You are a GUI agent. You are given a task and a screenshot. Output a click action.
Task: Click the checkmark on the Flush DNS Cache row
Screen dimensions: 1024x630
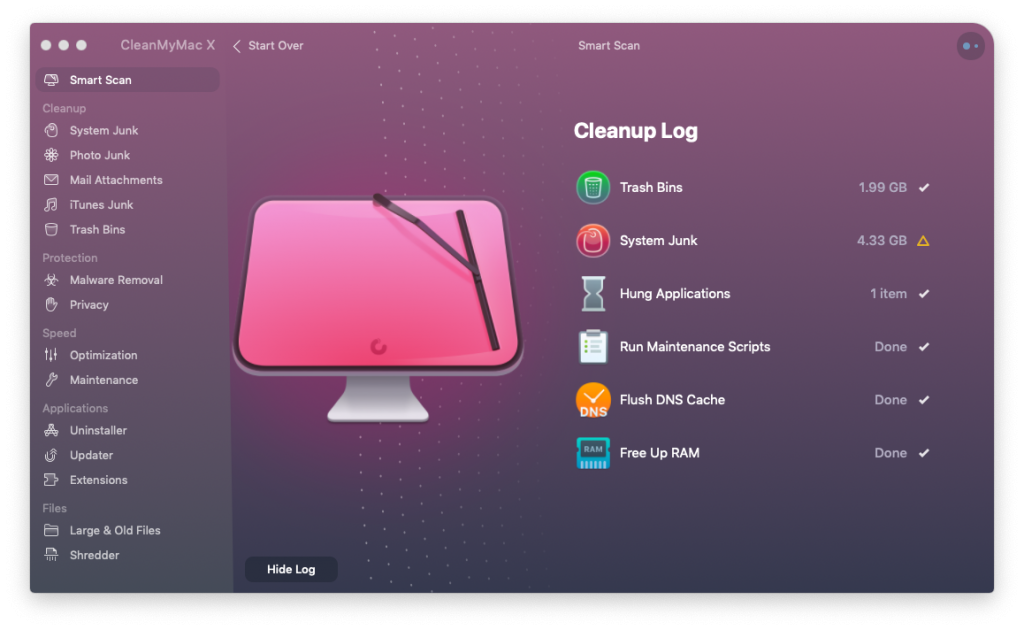[923, 400]
